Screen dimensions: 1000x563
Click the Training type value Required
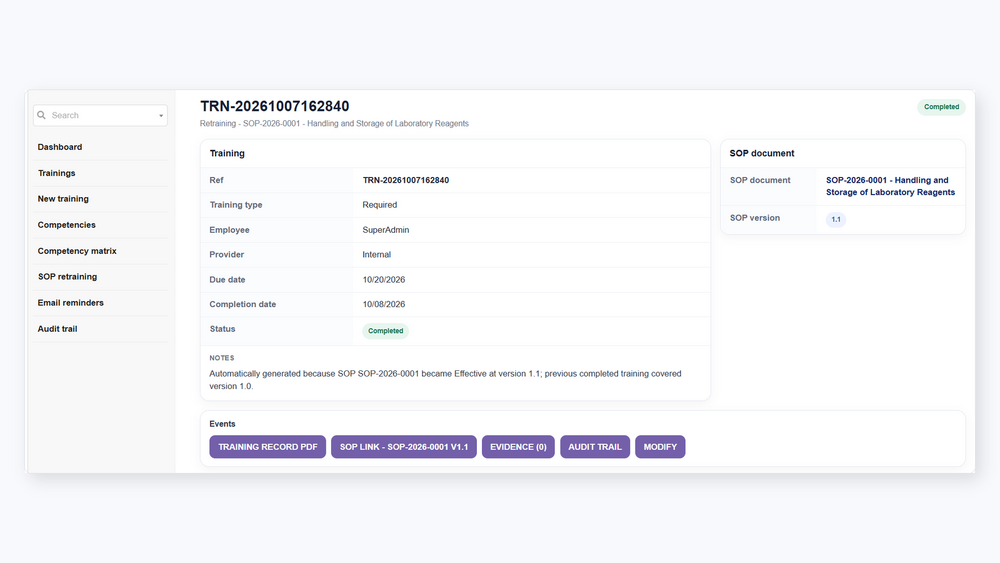379,205
